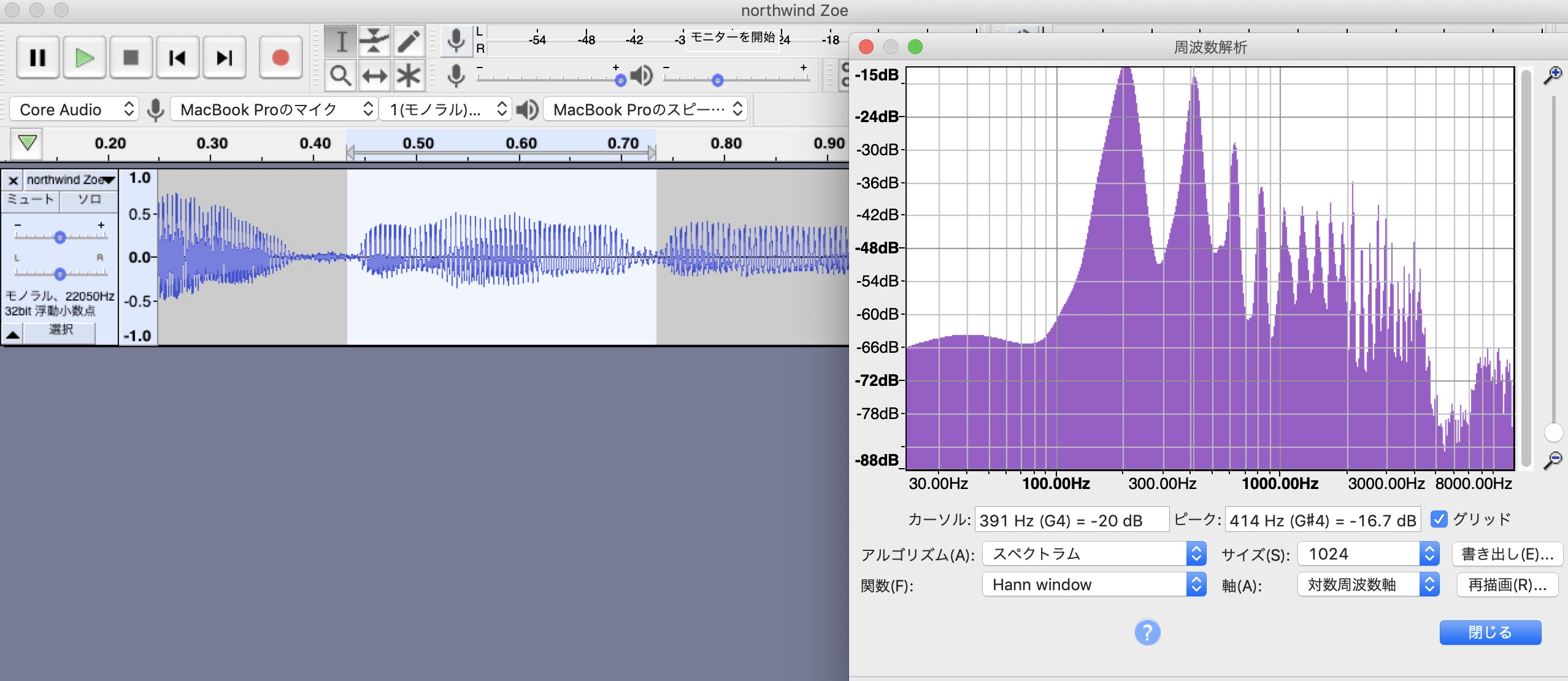
Task: Open the 軸 対数周波数軸 dropdown
Action: pyautogui.click(x=1368, y=585)
